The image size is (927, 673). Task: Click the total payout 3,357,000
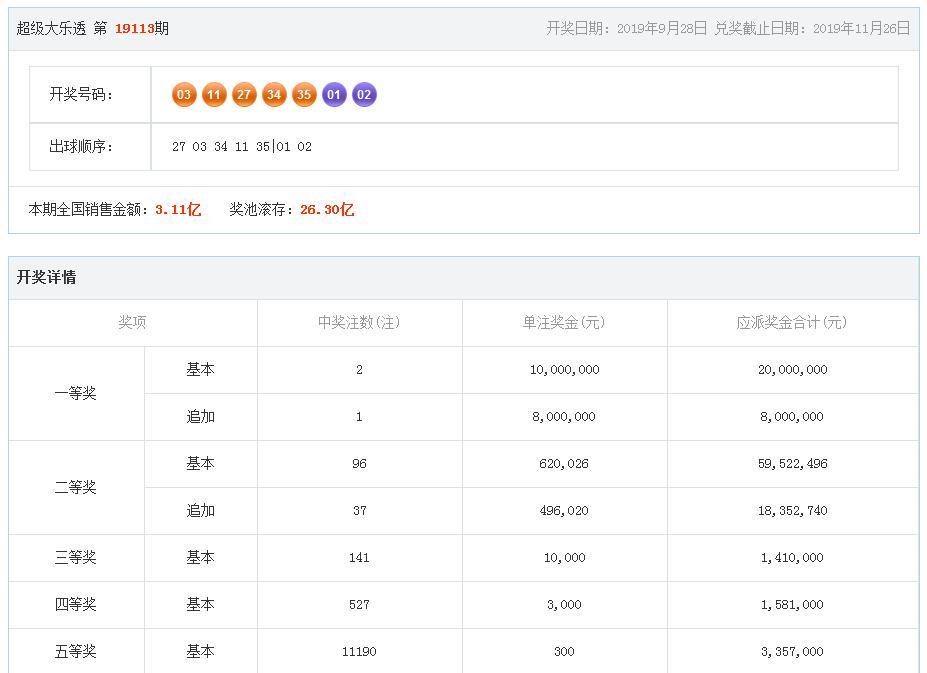(792, 652)
